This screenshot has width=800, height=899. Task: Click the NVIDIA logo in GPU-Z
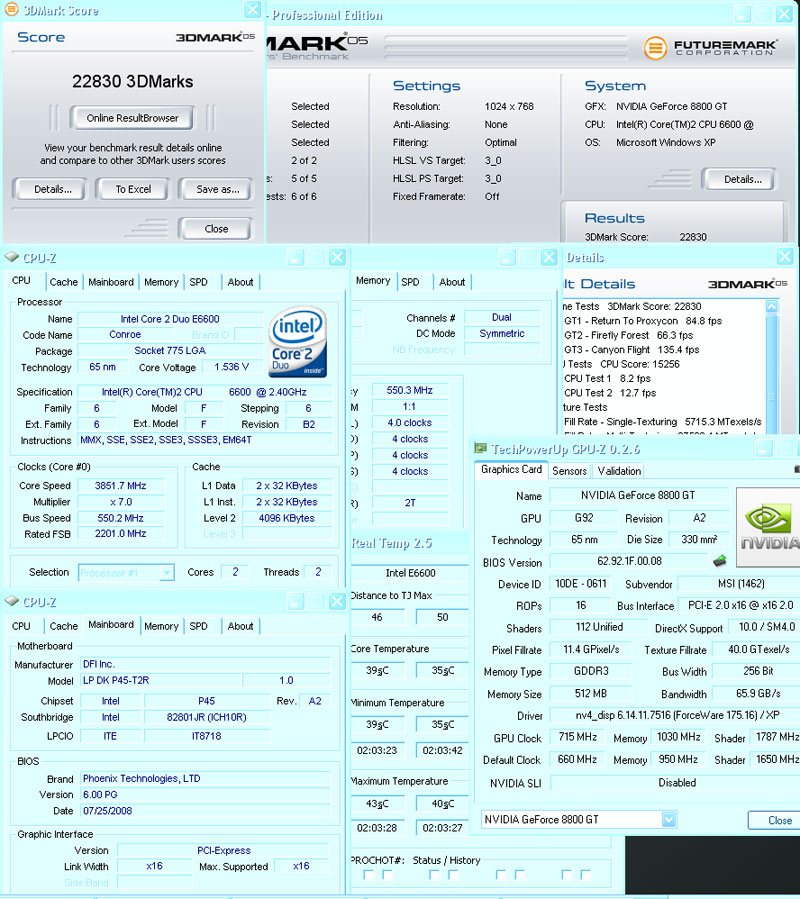pos(768,527)
